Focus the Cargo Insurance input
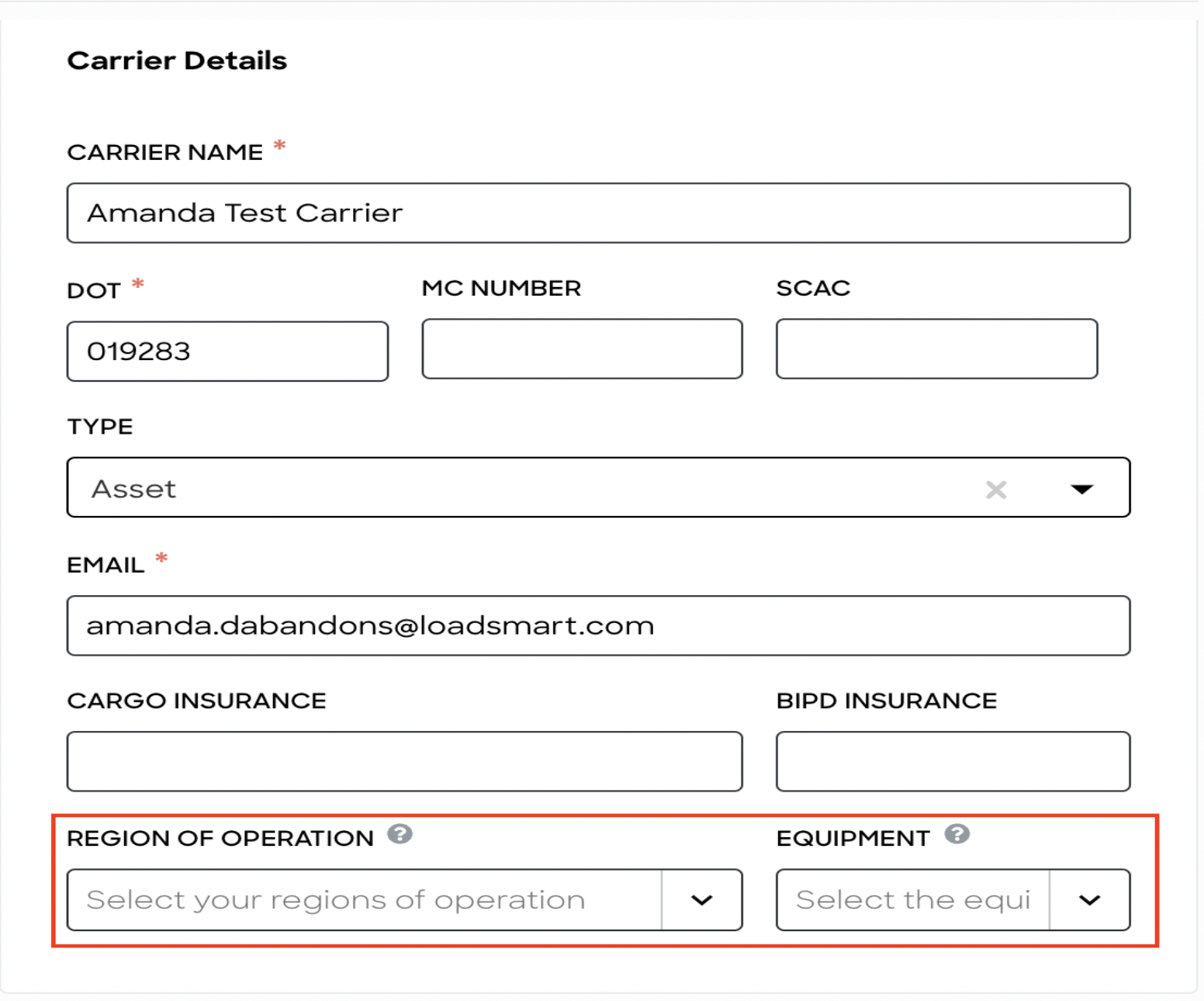The height and width of the screenshot is (1001, 1204). click(404, 761)
